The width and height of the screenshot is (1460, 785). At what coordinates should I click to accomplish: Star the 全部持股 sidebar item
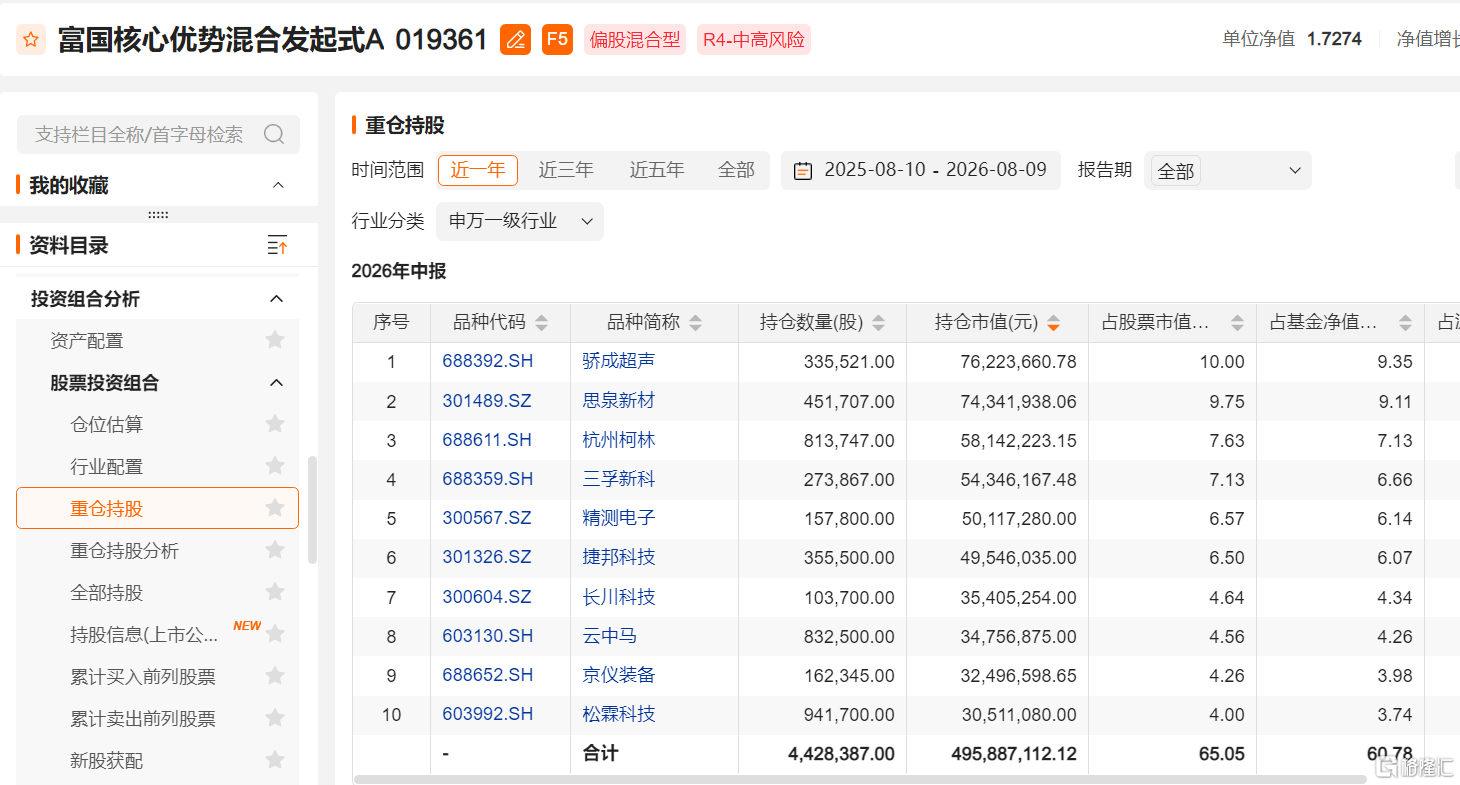(x=275, y=592)
